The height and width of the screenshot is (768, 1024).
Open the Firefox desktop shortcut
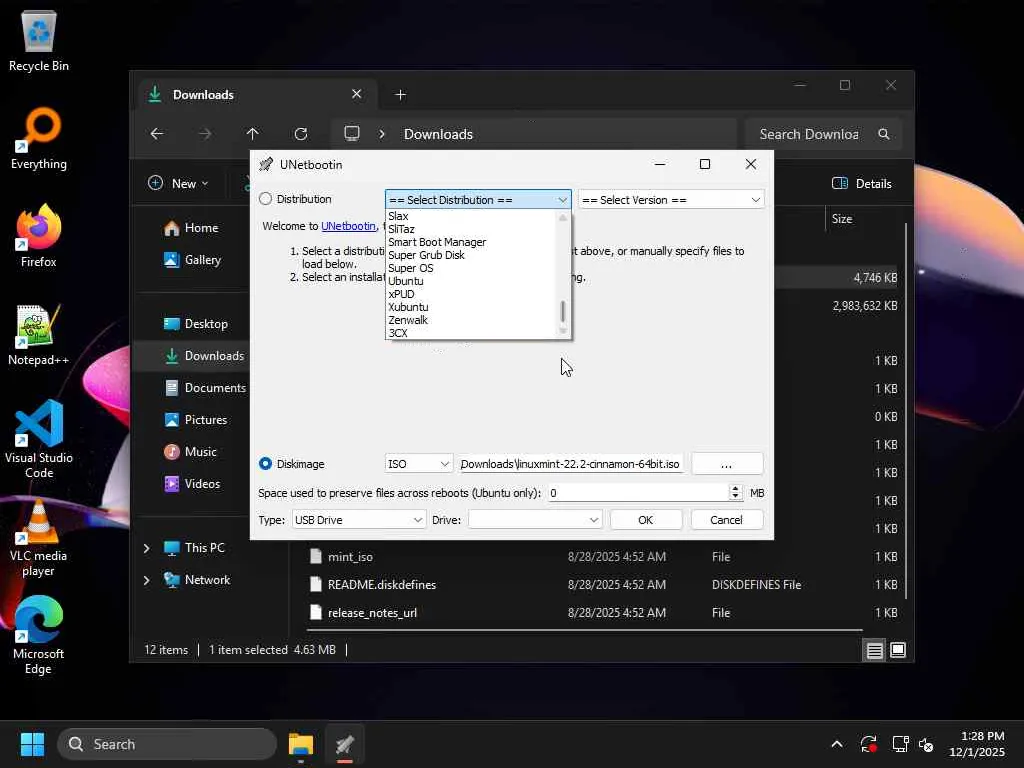[x=39, y=236]
